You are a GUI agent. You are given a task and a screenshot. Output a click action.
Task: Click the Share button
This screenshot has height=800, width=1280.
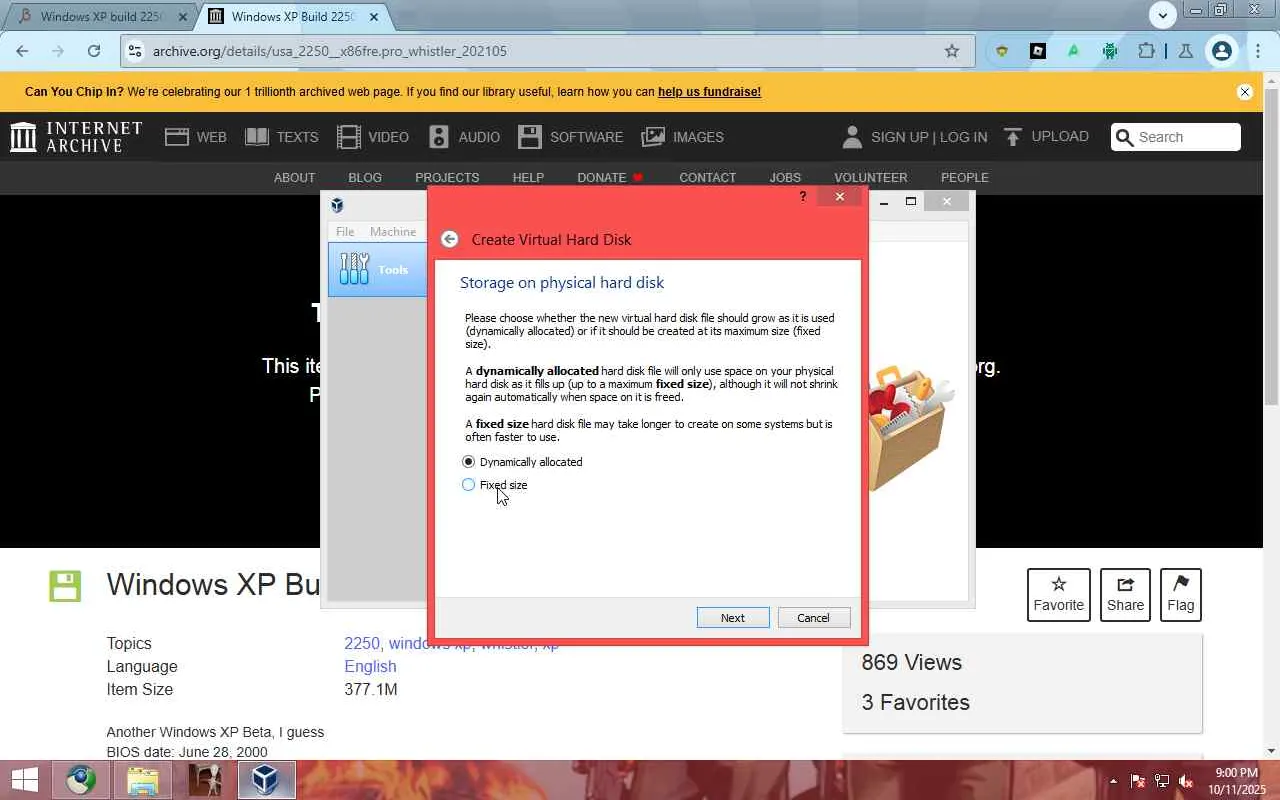1125,594
